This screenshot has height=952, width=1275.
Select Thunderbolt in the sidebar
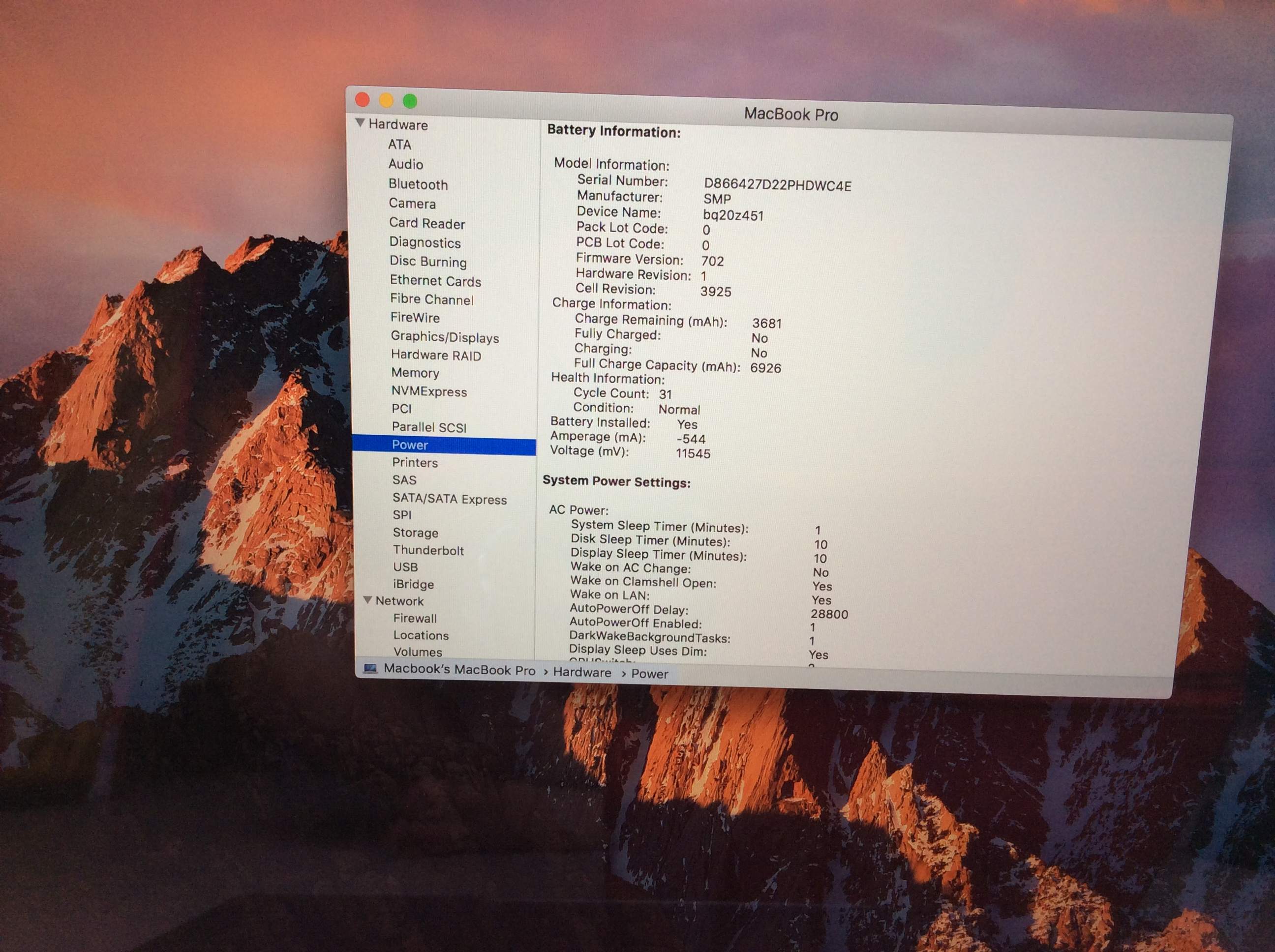[x=428, y=550]
